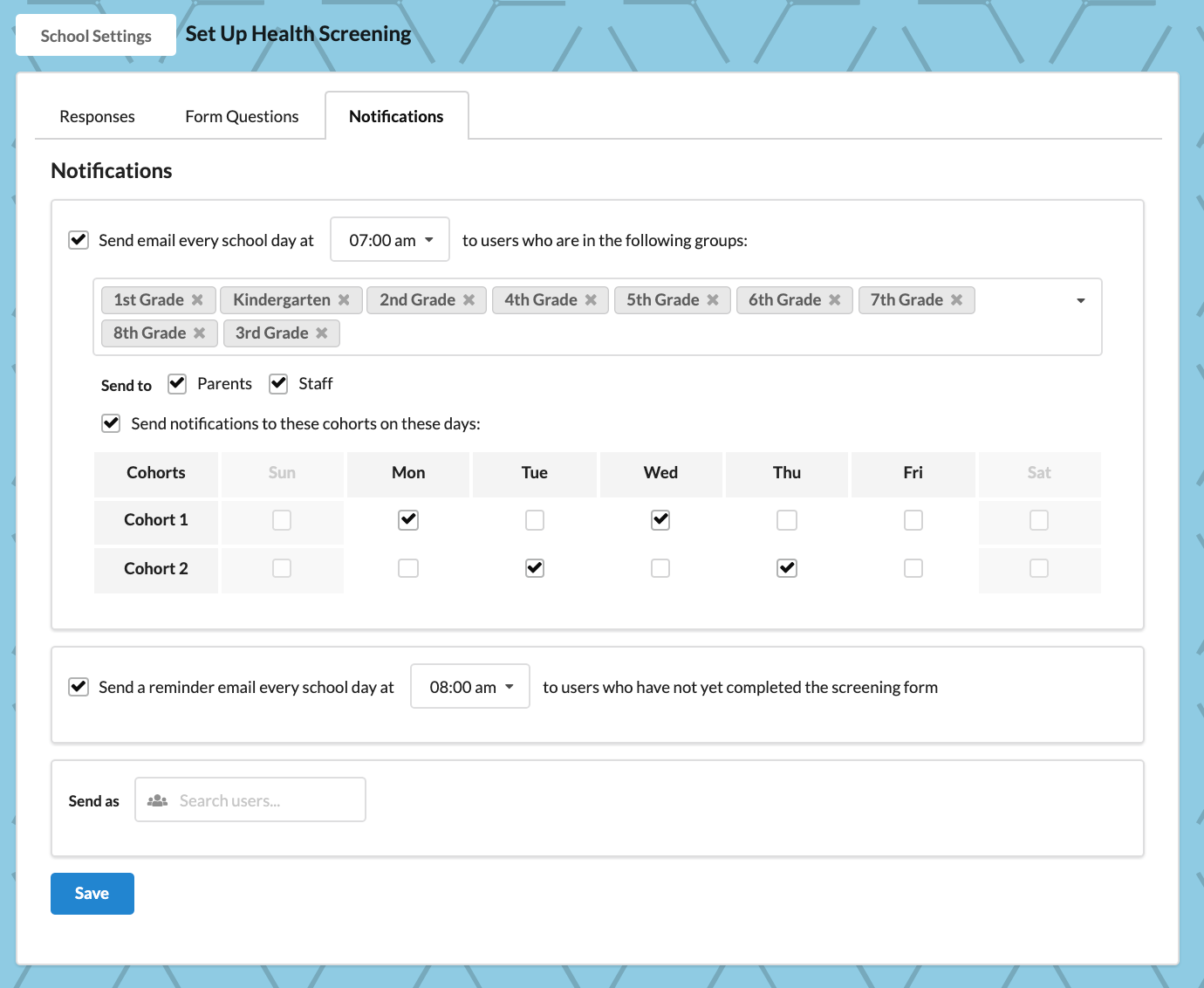Click the Cohorts header cell
The width and height of the screenshot is (1204, 988).
[156, 473]
